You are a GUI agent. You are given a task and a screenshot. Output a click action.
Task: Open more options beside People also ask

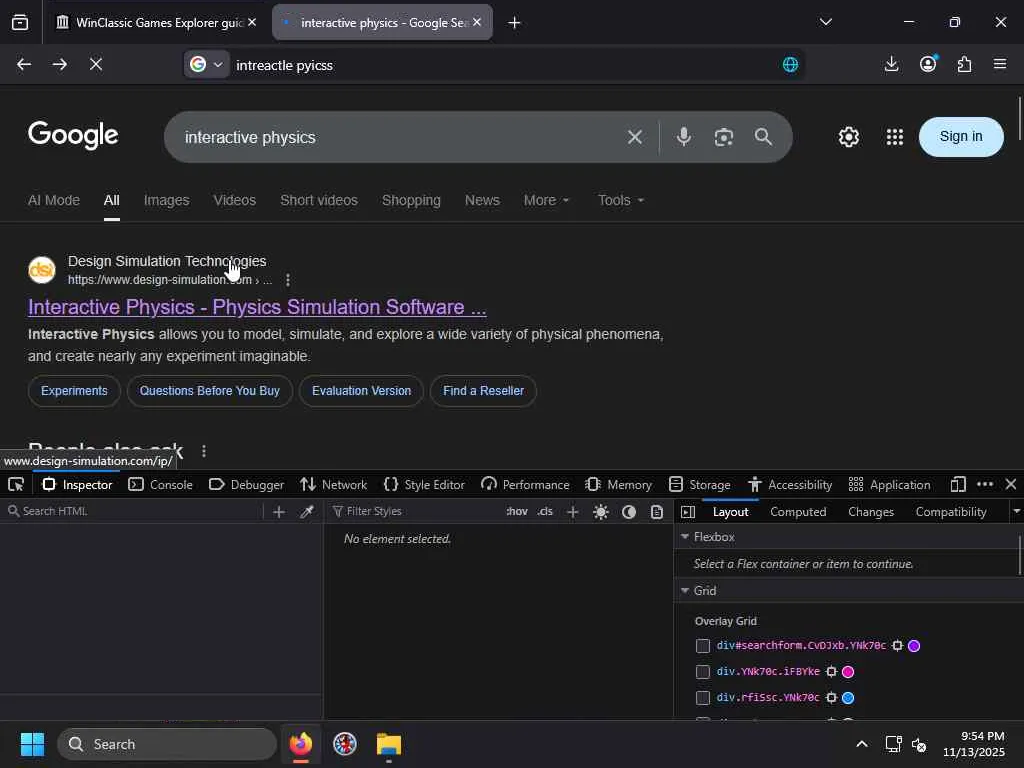(204, 451)
